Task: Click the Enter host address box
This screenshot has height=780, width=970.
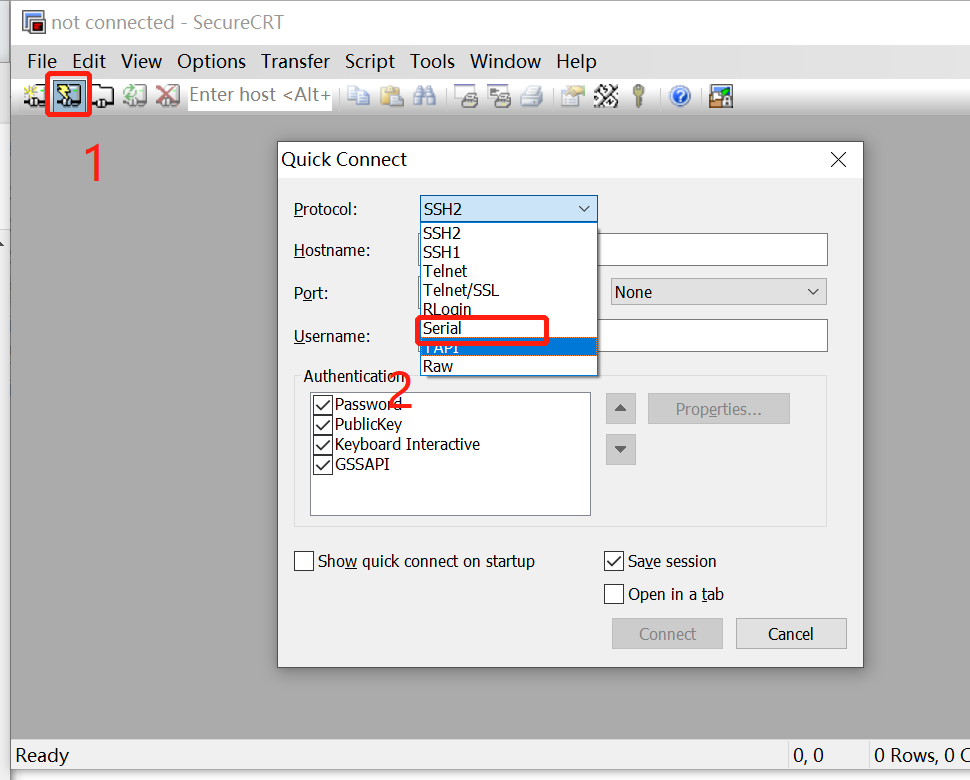Action: [260, 95]
